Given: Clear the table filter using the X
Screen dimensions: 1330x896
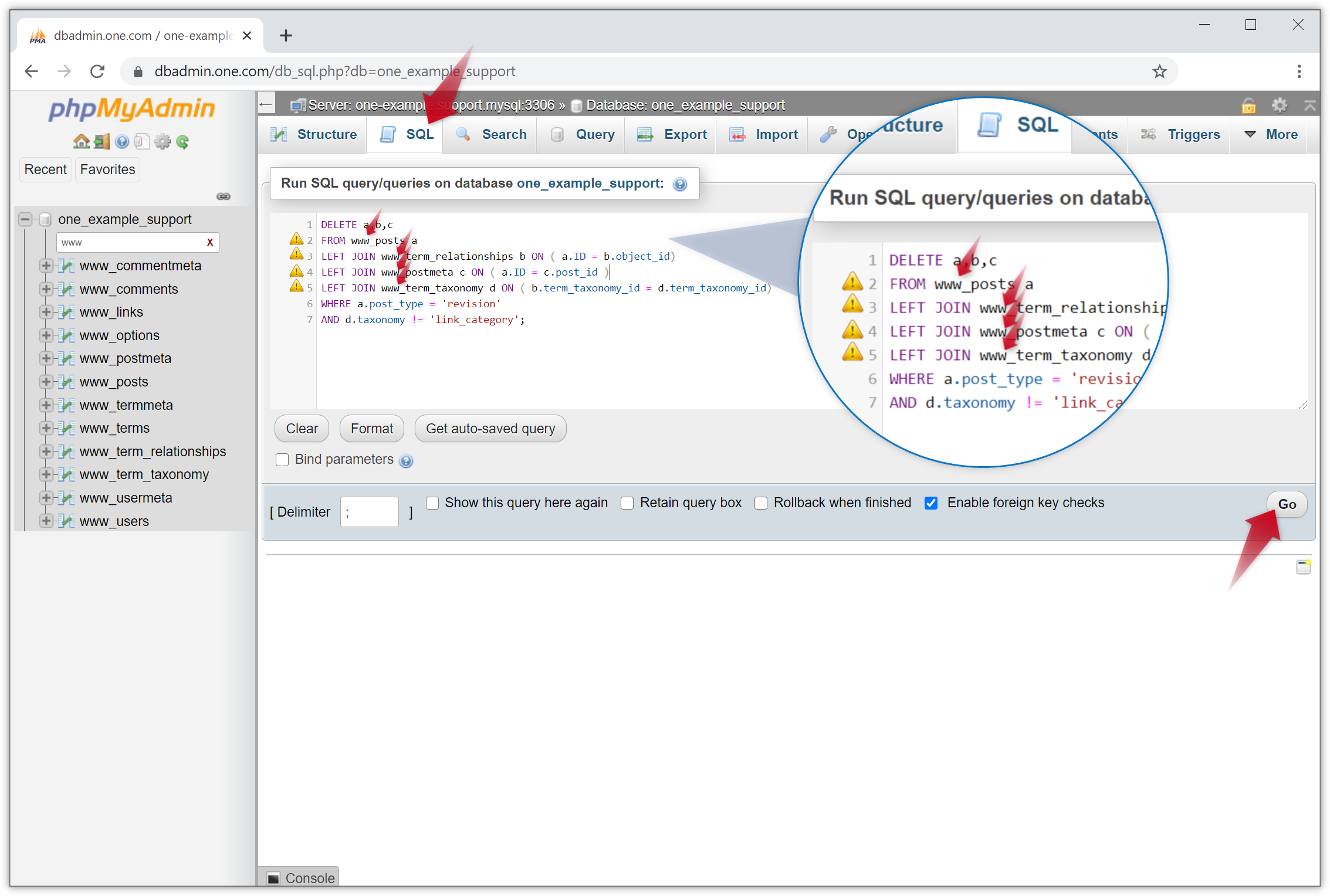Looking at the screenshot, I should point(209,242).
